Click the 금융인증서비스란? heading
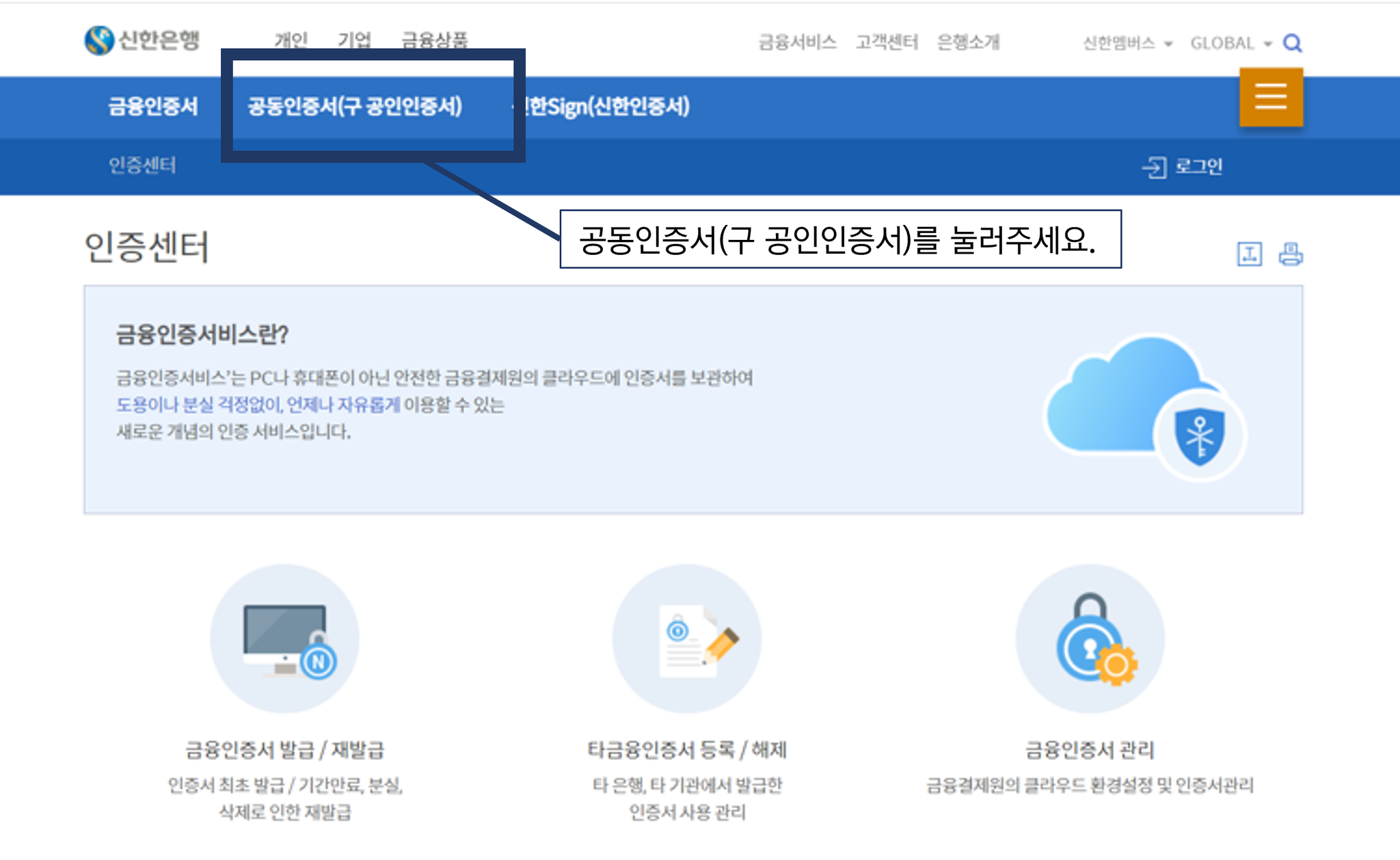This screenshot has height=860, width=1400. click(x=202, y=334)
